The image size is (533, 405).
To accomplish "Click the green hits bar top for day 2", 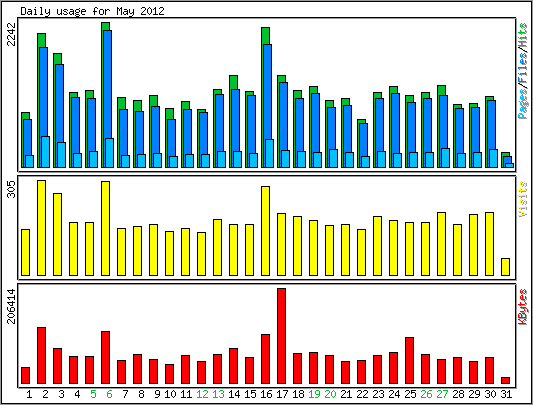I will coord(41,40).
